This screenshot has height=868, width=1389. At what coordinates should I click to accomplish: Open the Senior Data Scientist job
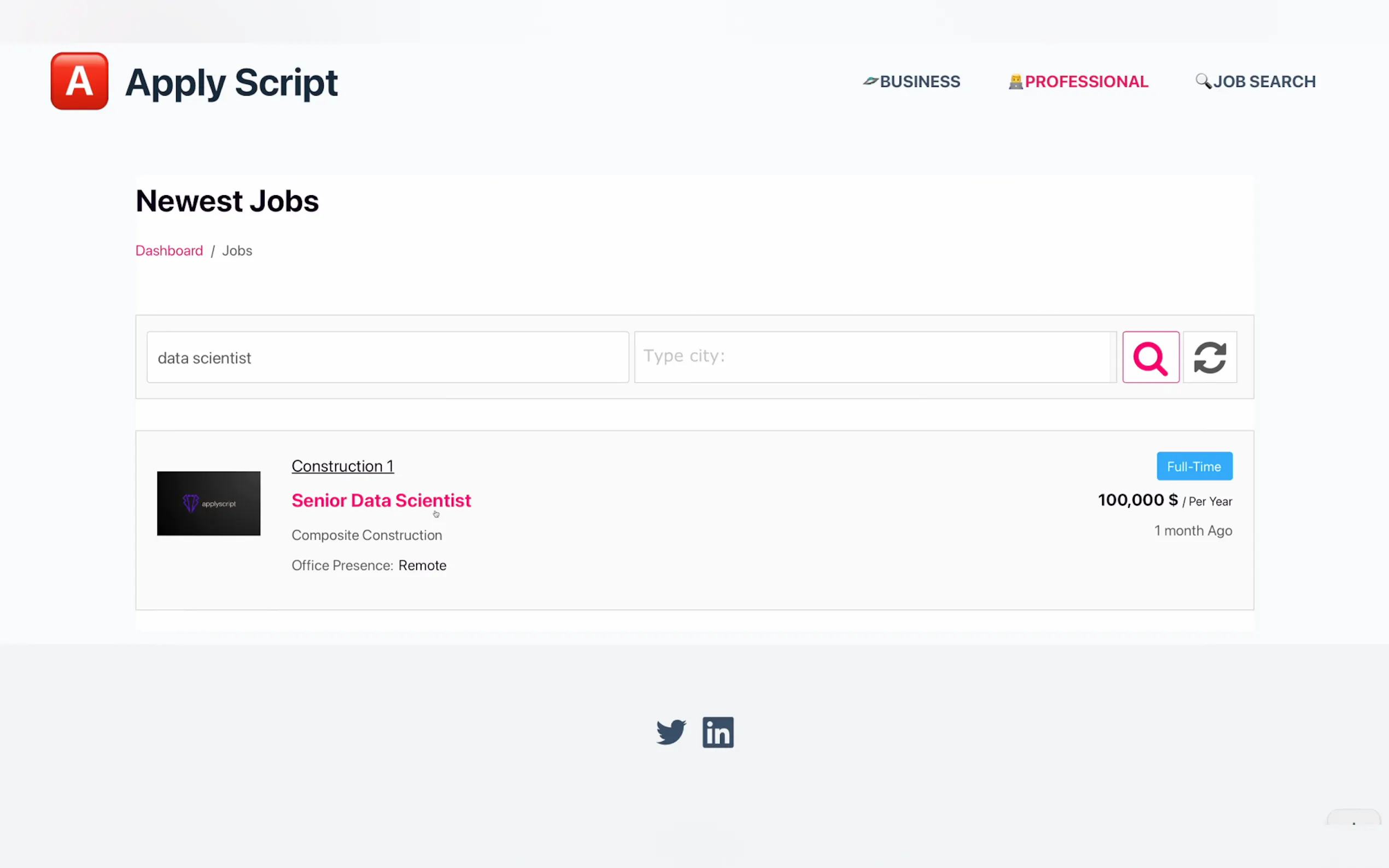pyautogui.click(x=381, y=501)
